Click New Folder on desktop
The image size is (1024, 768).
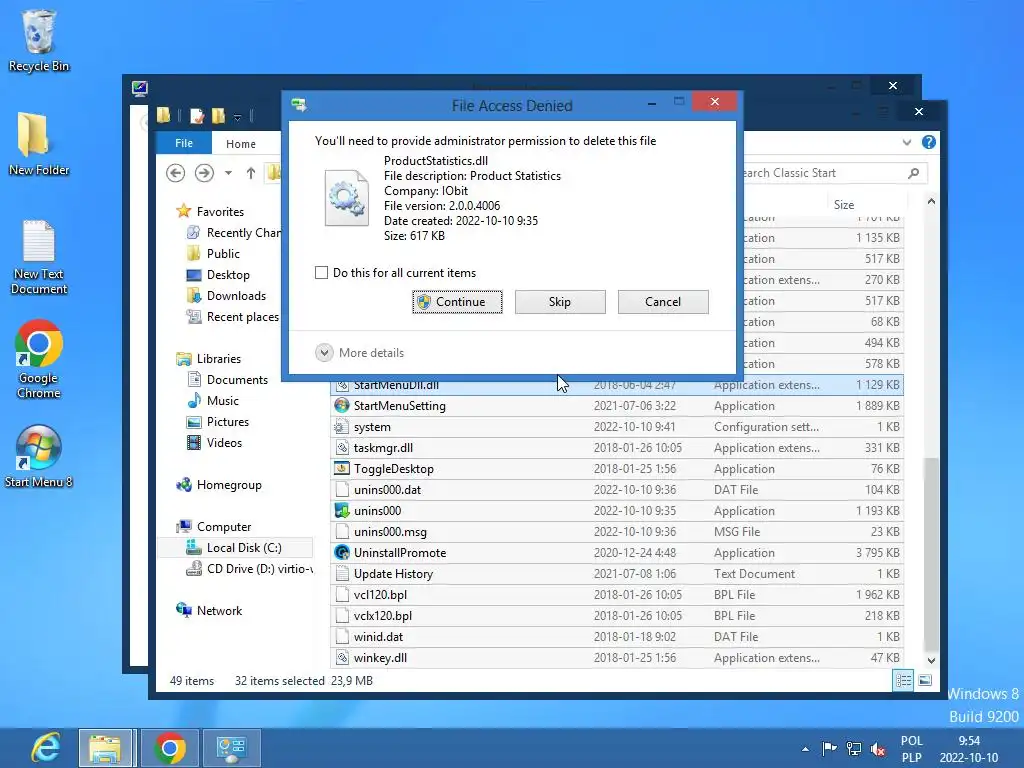[39, 144]
